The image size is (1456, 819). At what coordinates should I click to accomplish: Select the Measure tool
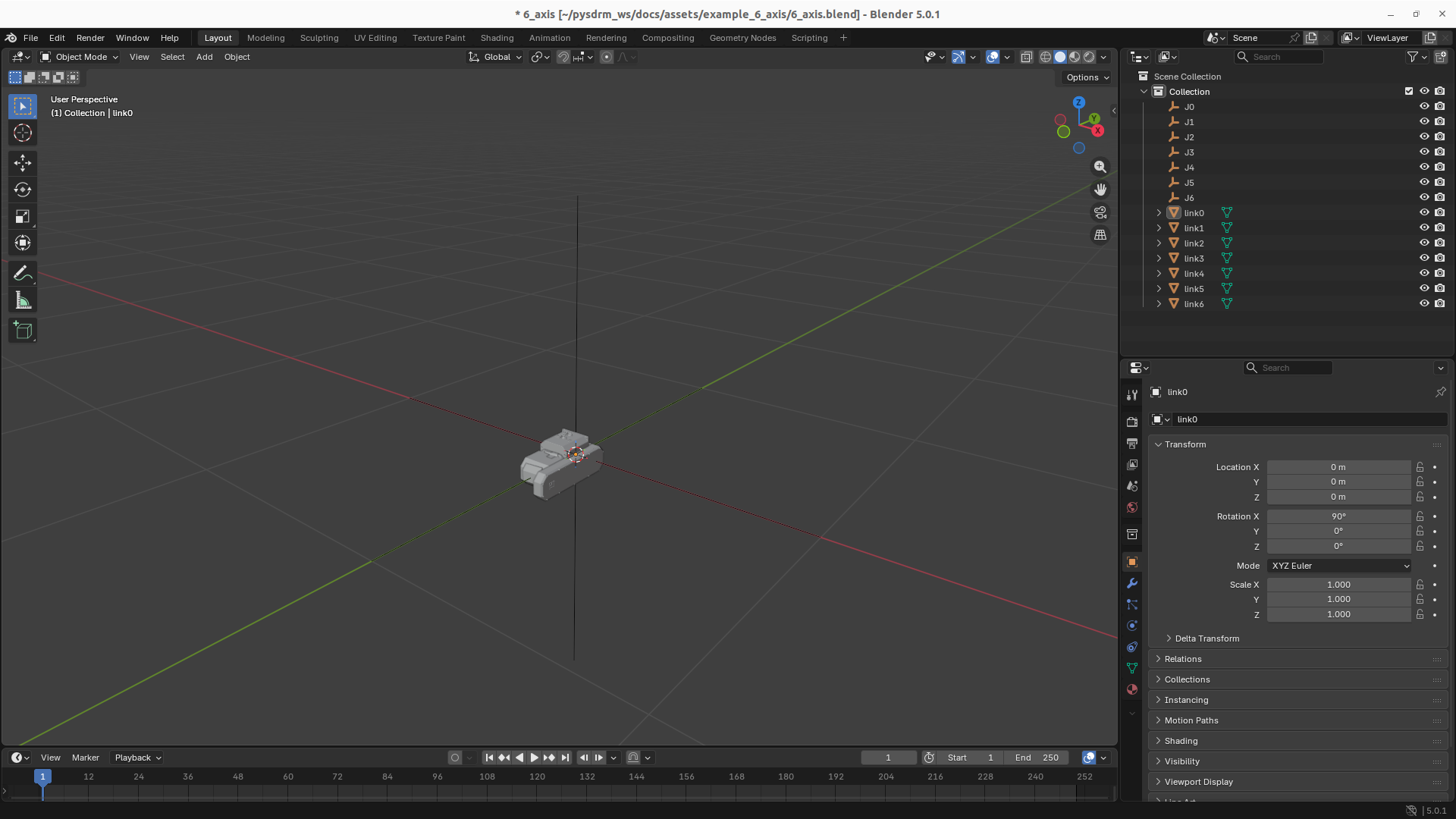click(23, 301)
